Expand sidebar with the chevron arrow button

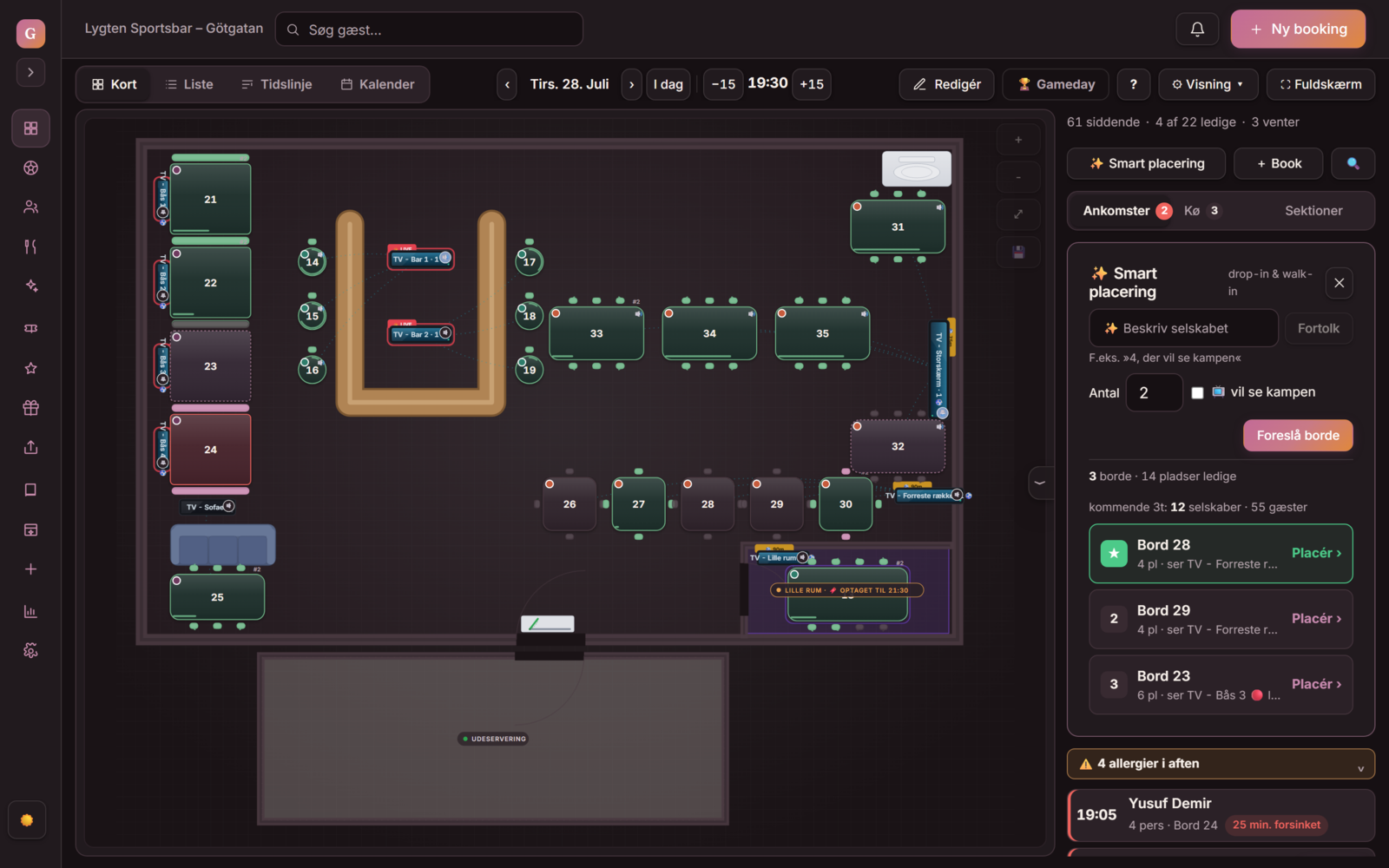30,72
